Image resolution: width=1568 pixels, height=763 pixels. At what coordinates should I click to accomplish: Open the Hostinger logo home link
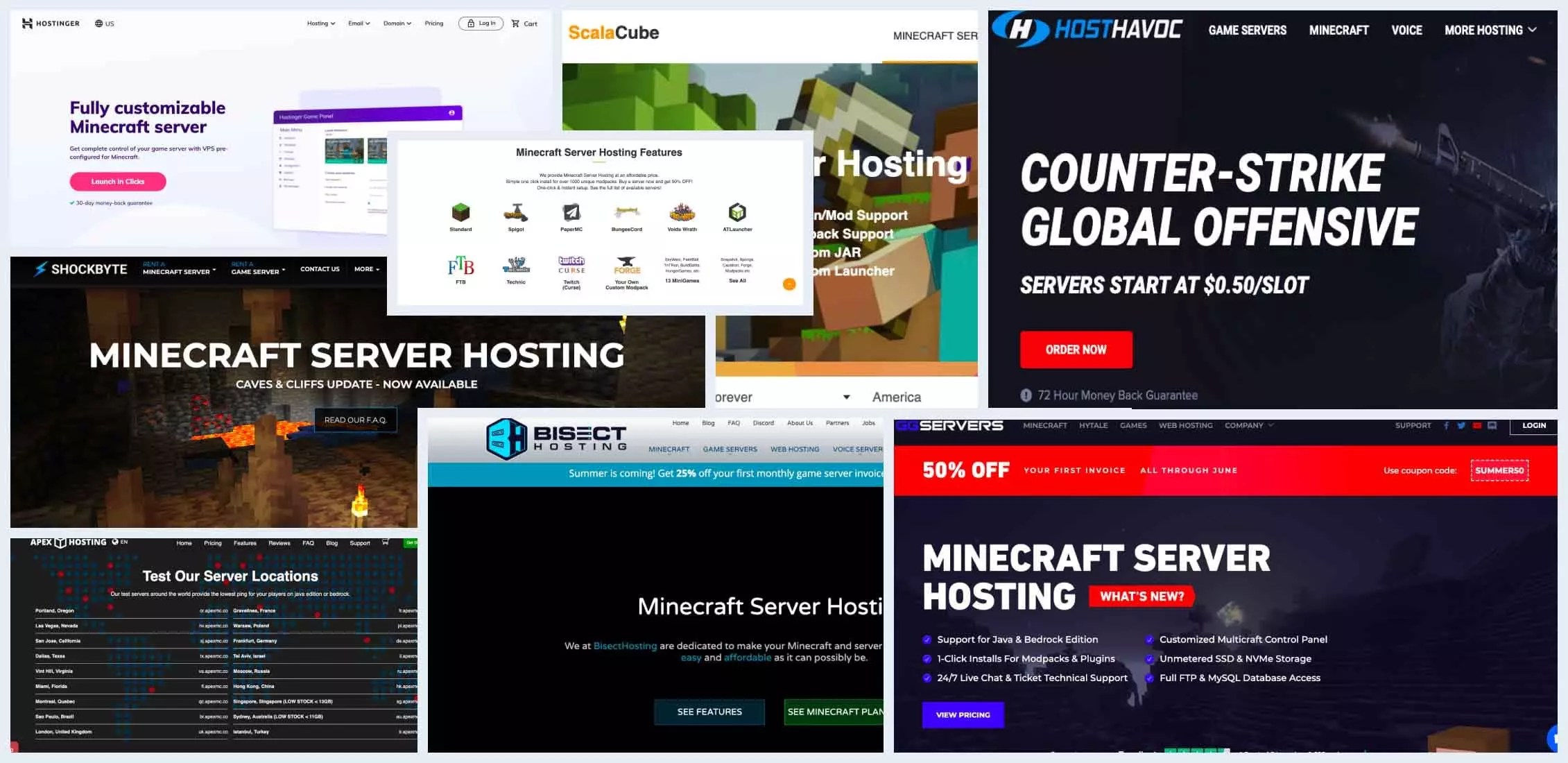coord(51,24)
